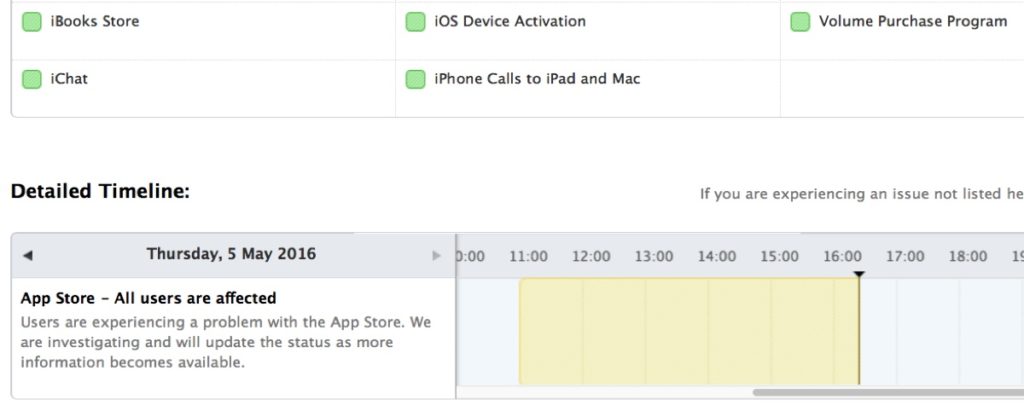Click the iChat green status icon

coord(32,79)
